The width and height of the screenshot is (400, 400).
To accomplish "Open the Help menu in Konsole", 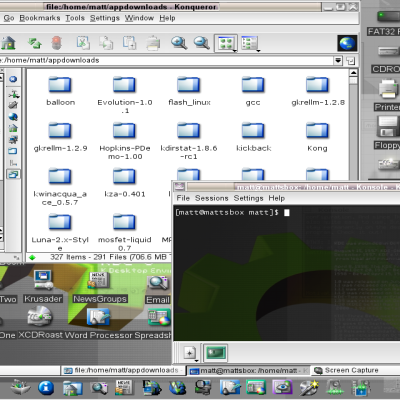I will (x=277, y=198).
